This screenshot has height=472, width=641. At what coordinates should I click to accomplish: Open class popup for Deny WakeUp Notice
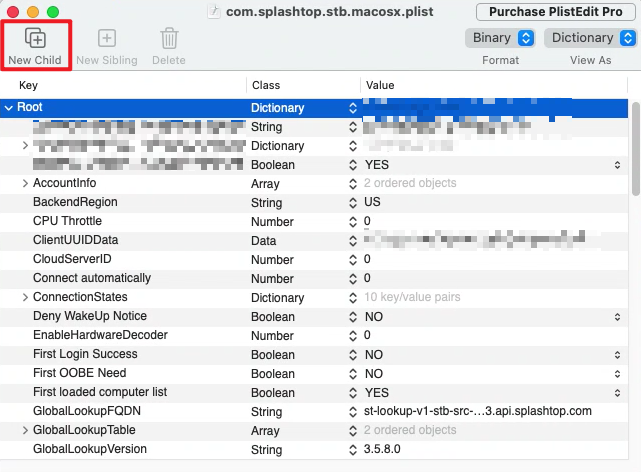tap(353, 317)
